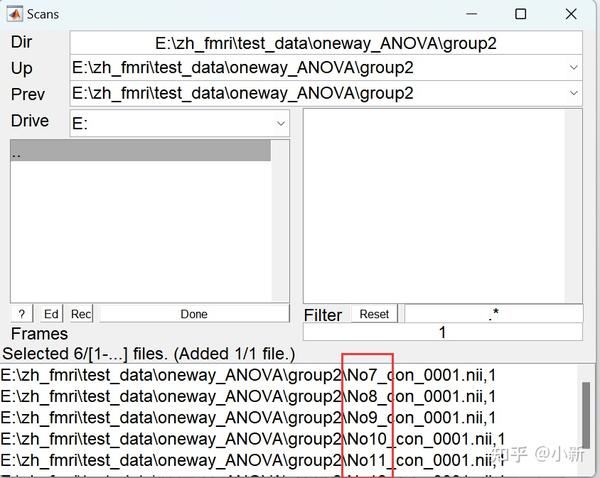Expand the Drive E: dropdown
This screenshot has height=478, width=600.
click(281, 123)
